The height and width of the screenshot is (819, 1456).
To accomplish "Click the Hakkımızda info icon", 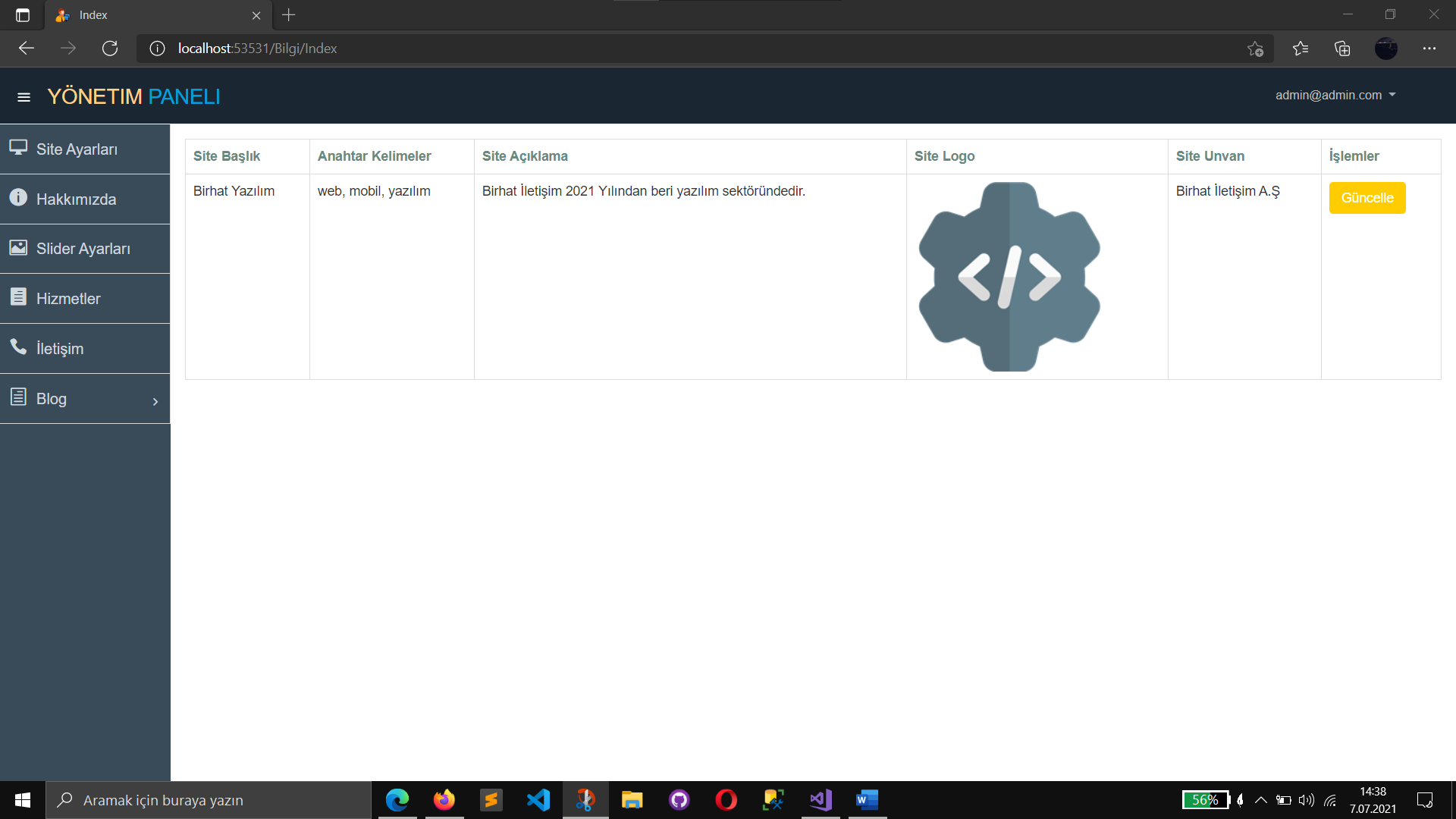I will [x=18, y=198].
